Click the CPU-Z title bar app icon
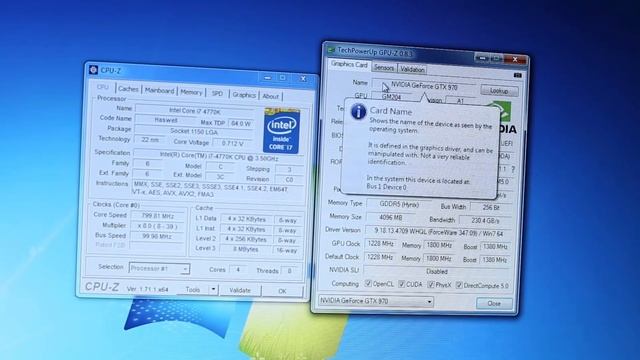640x360 pixels. (93, 70)
